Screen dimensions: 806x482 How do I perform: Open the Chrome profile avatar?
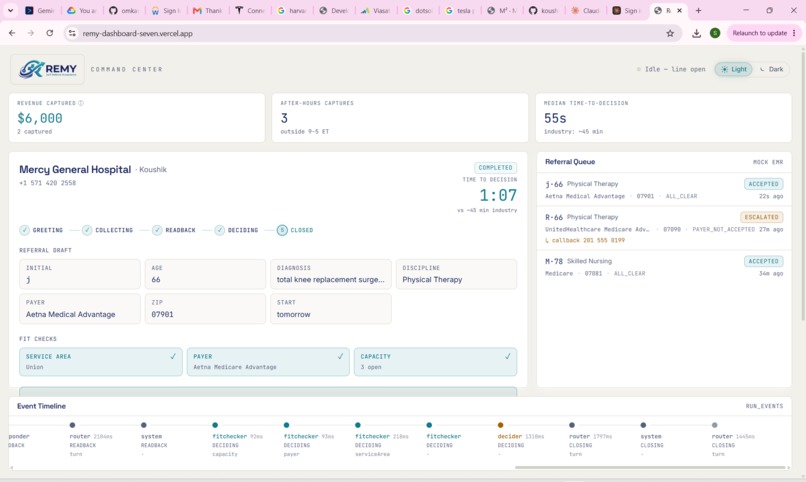(x=715, y=33)
